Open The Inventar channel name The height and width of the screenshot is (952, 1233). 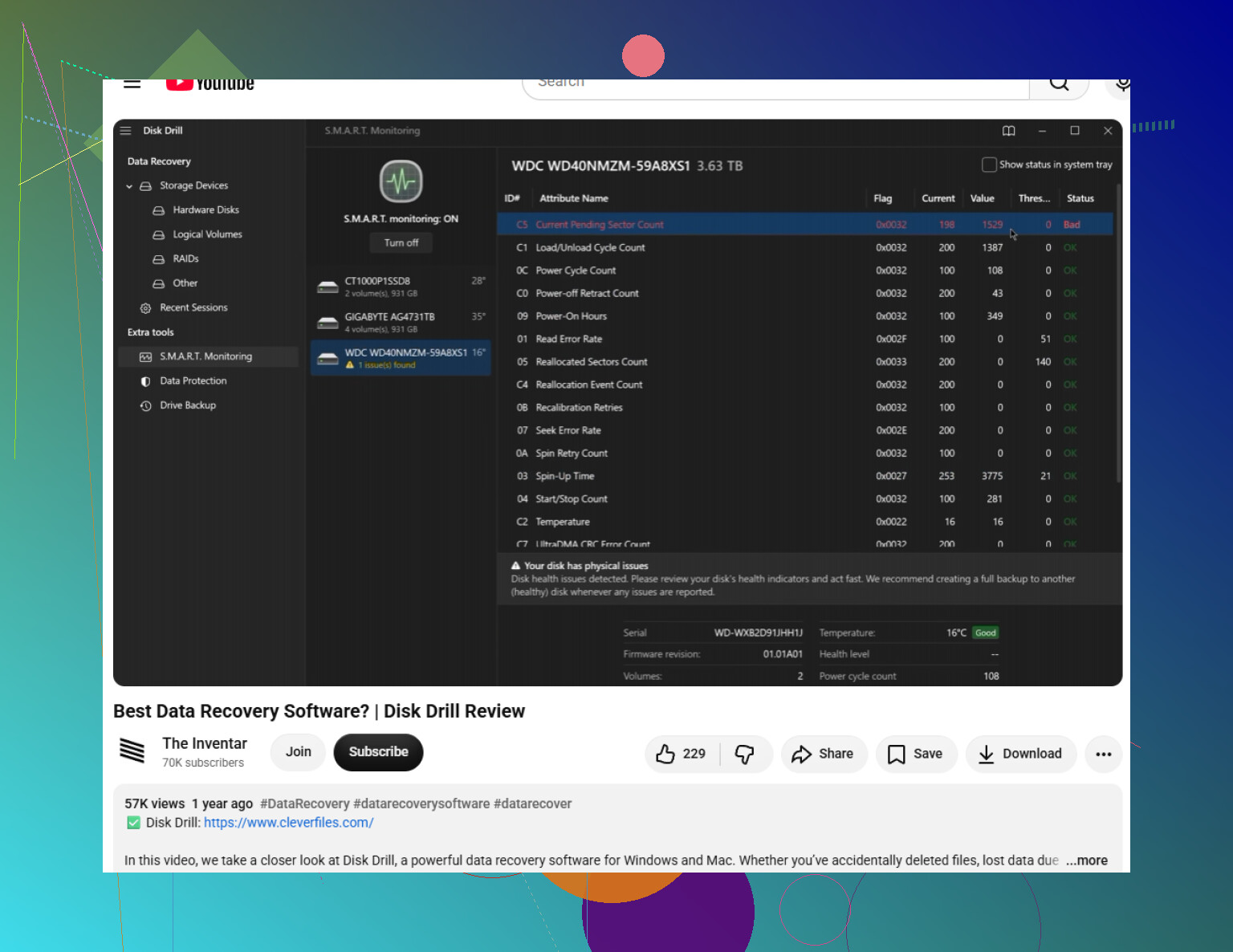coord(205,743)
